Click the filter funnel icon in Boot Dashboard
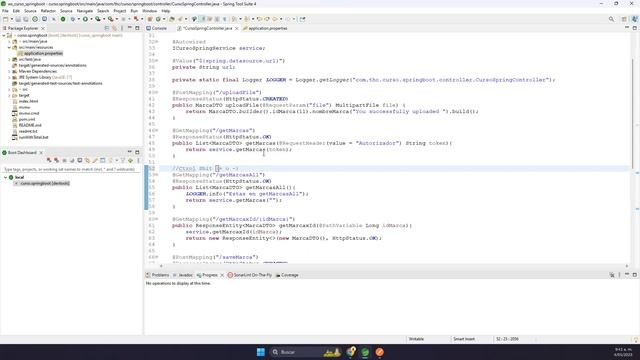This screenshot has height=360, width=640. [x=123, y=160]
